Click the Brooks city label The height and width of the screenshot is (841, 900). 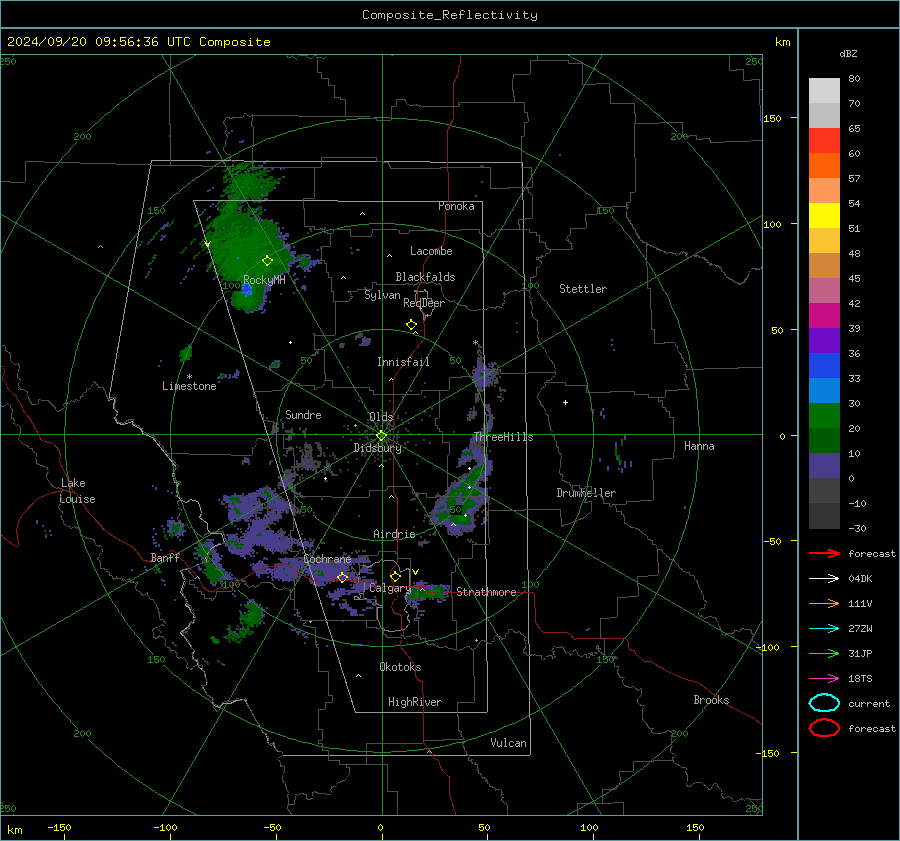(x=711, y=700)
